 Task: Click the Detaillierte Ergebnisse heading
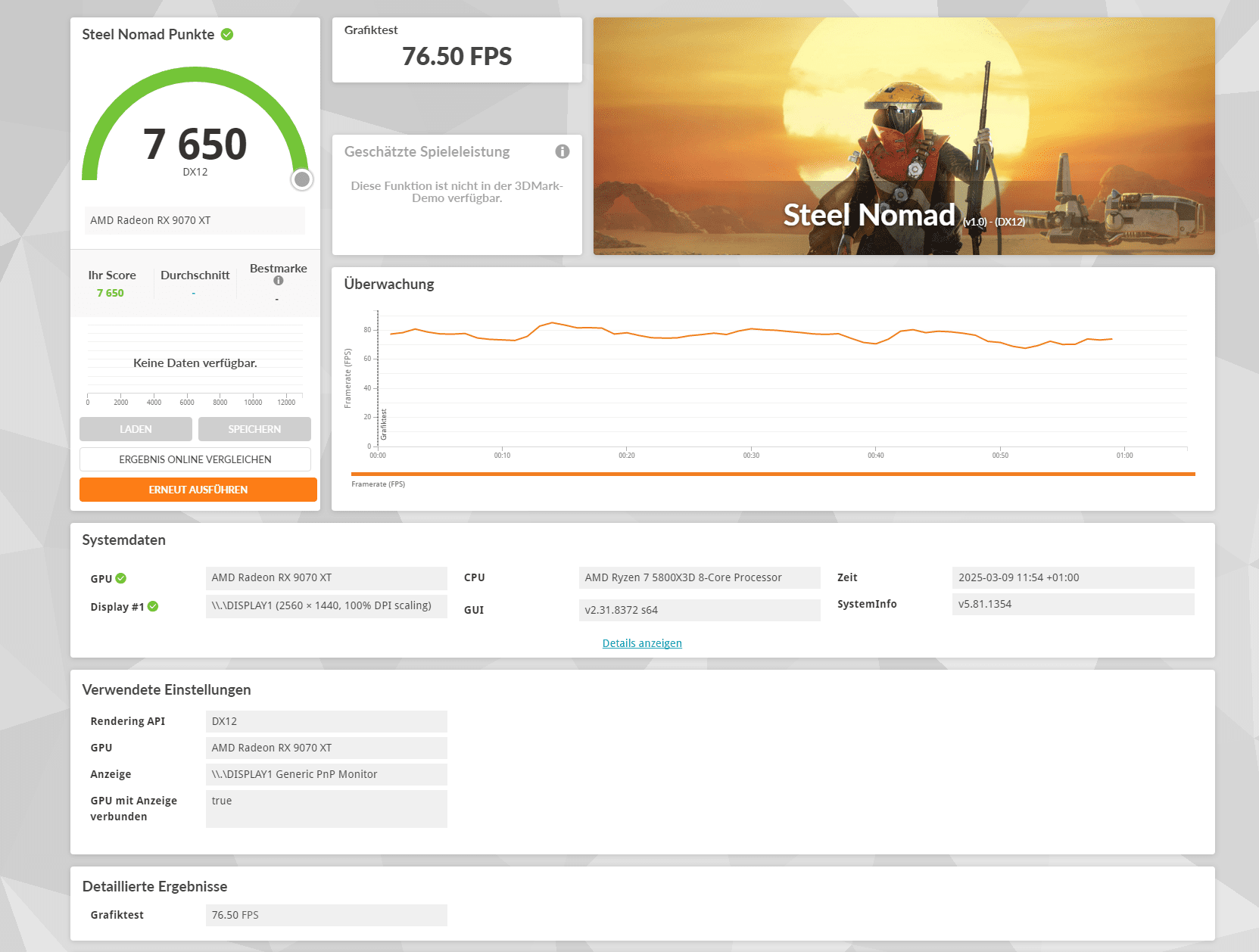(x=155, y=886)
